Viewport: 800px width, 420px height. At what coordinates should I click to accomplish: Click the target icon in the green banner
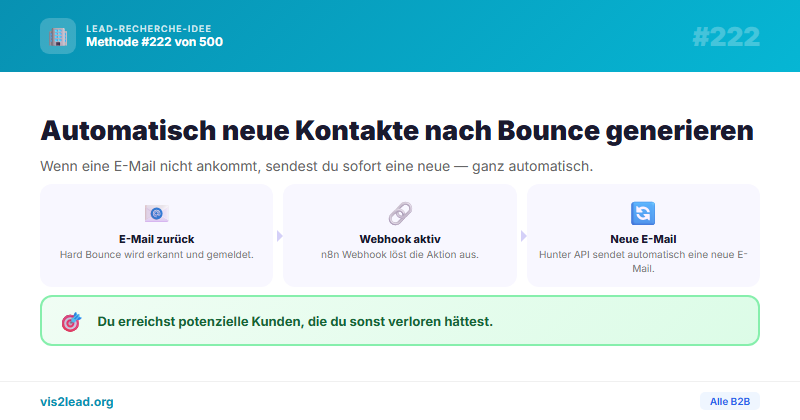click(71, 322)
